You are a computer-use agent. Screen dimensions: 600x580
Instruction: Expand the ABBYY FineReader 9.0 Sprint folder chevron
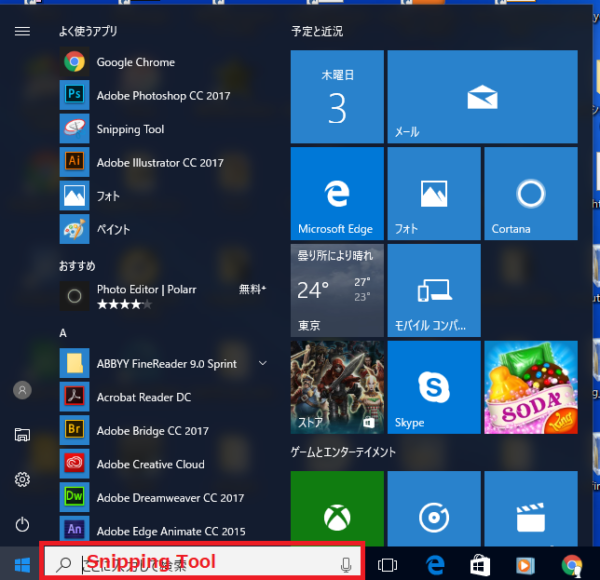pos(262,363)
